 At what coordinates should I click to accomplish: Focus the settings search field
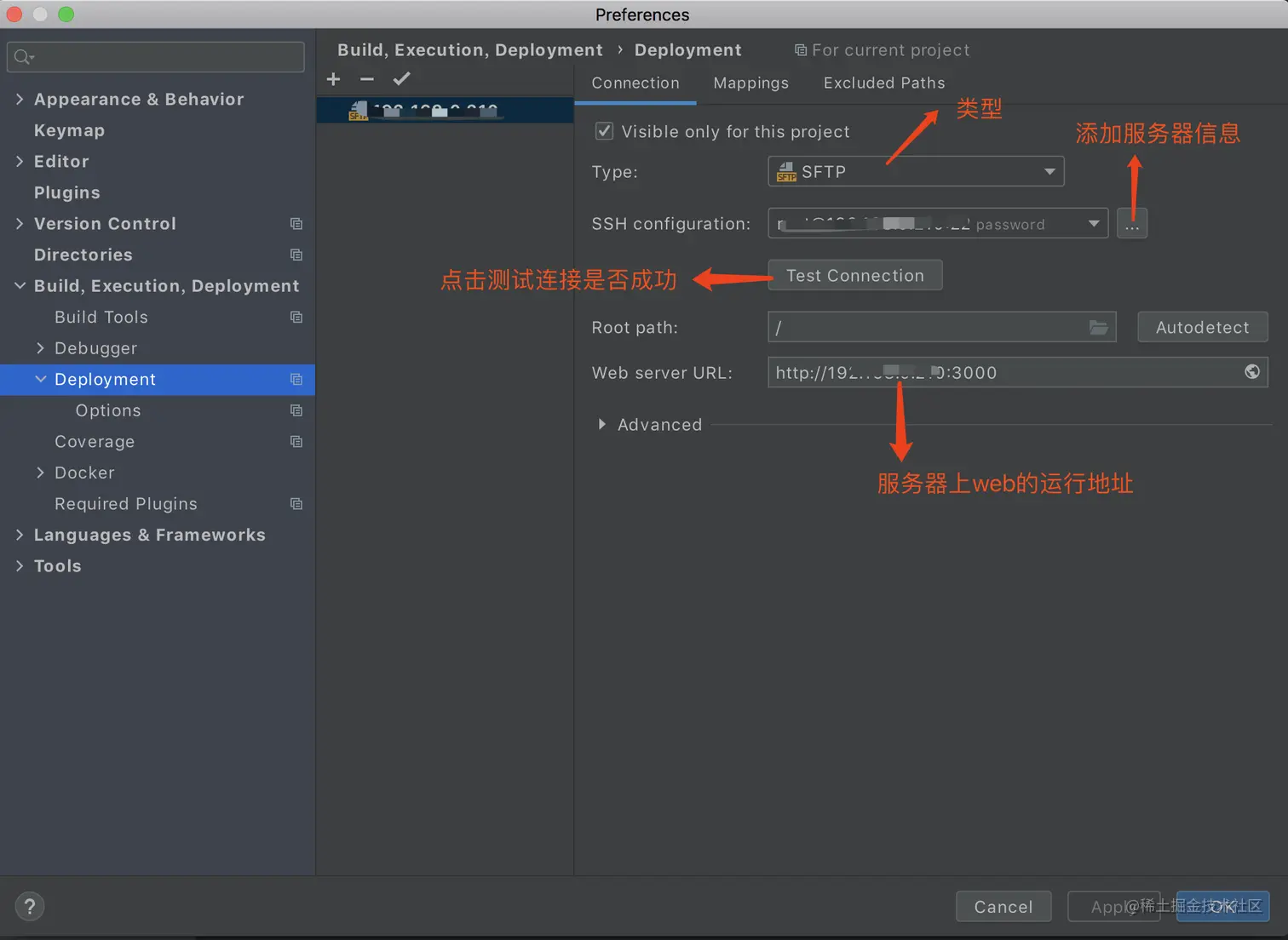click(156, 57)
